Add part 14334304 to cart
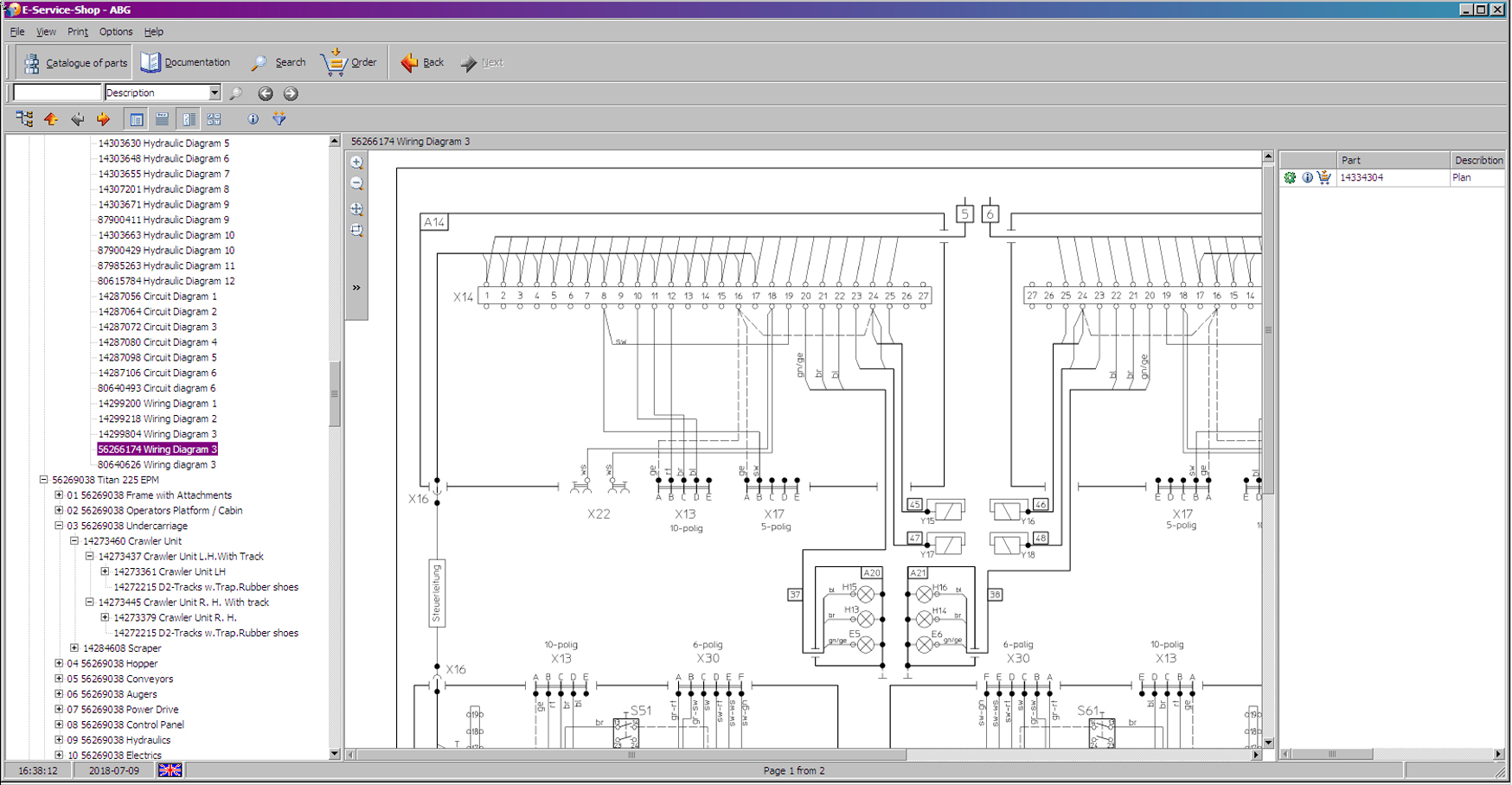Viewport: 1512px width, 785px height. click(x=1323, y=178)
